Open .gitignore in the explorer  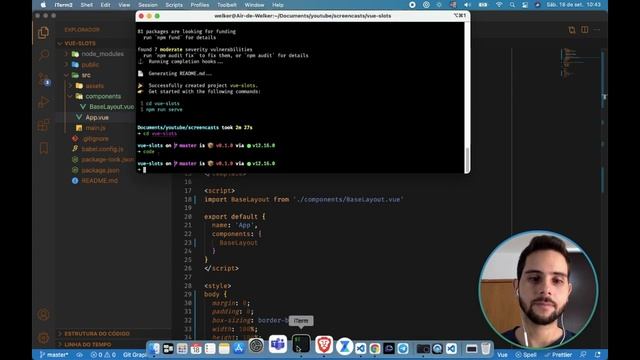95,138
